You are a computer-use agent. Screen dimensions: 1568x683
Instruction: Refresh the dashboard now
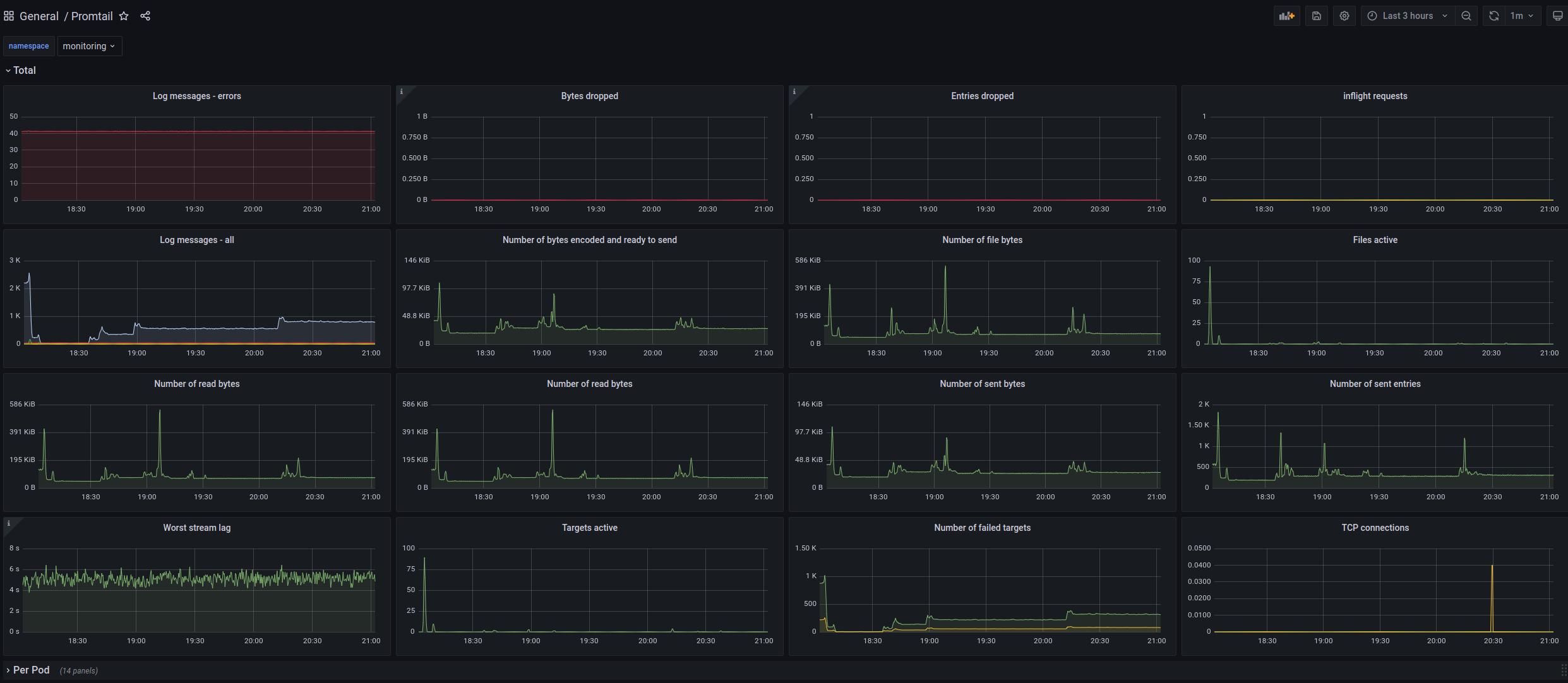pyautogui.click(x=1493, y=16)
